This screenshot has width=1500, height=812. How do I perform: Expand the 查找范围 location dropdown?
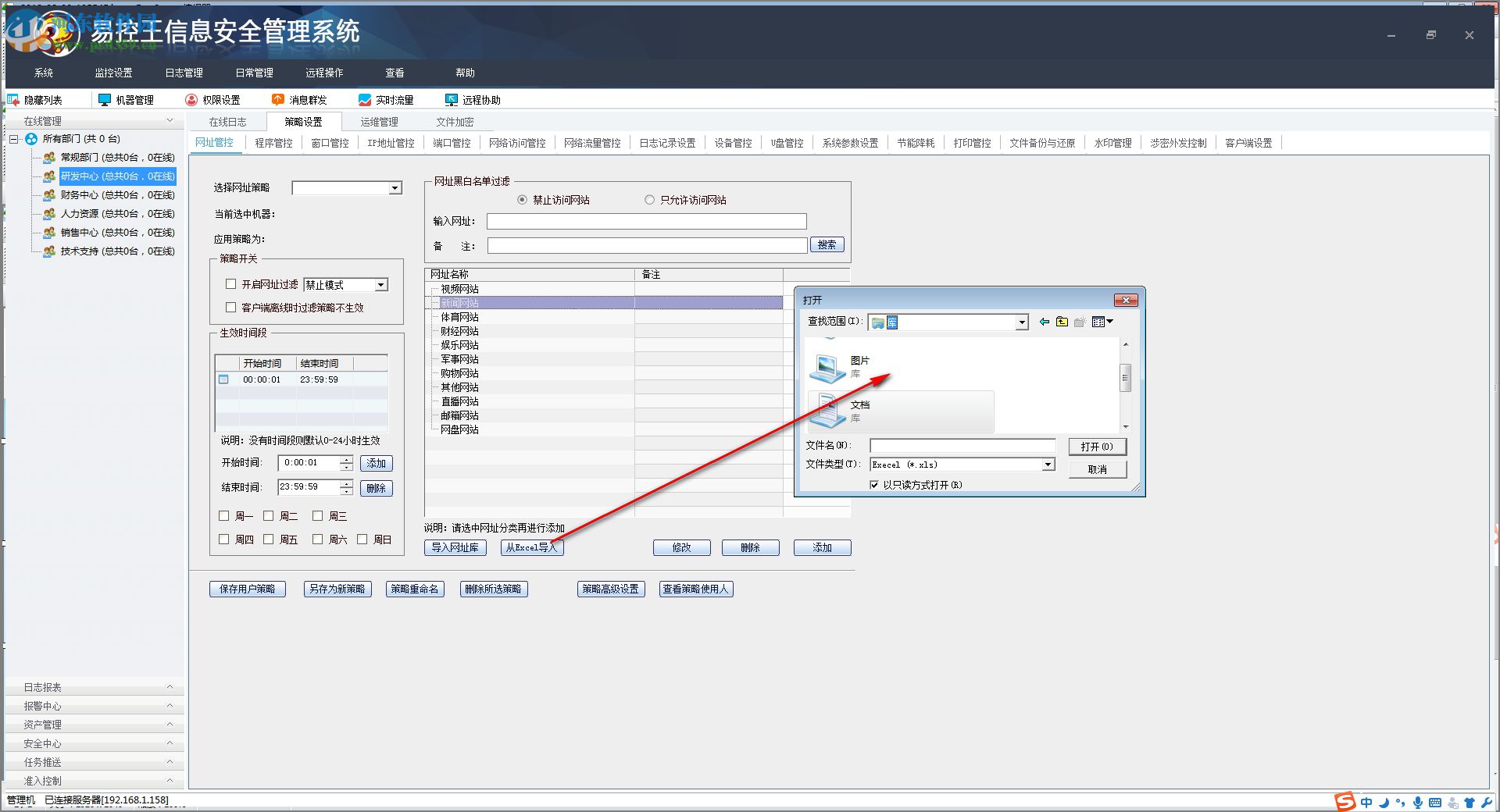coord(1022,322)
